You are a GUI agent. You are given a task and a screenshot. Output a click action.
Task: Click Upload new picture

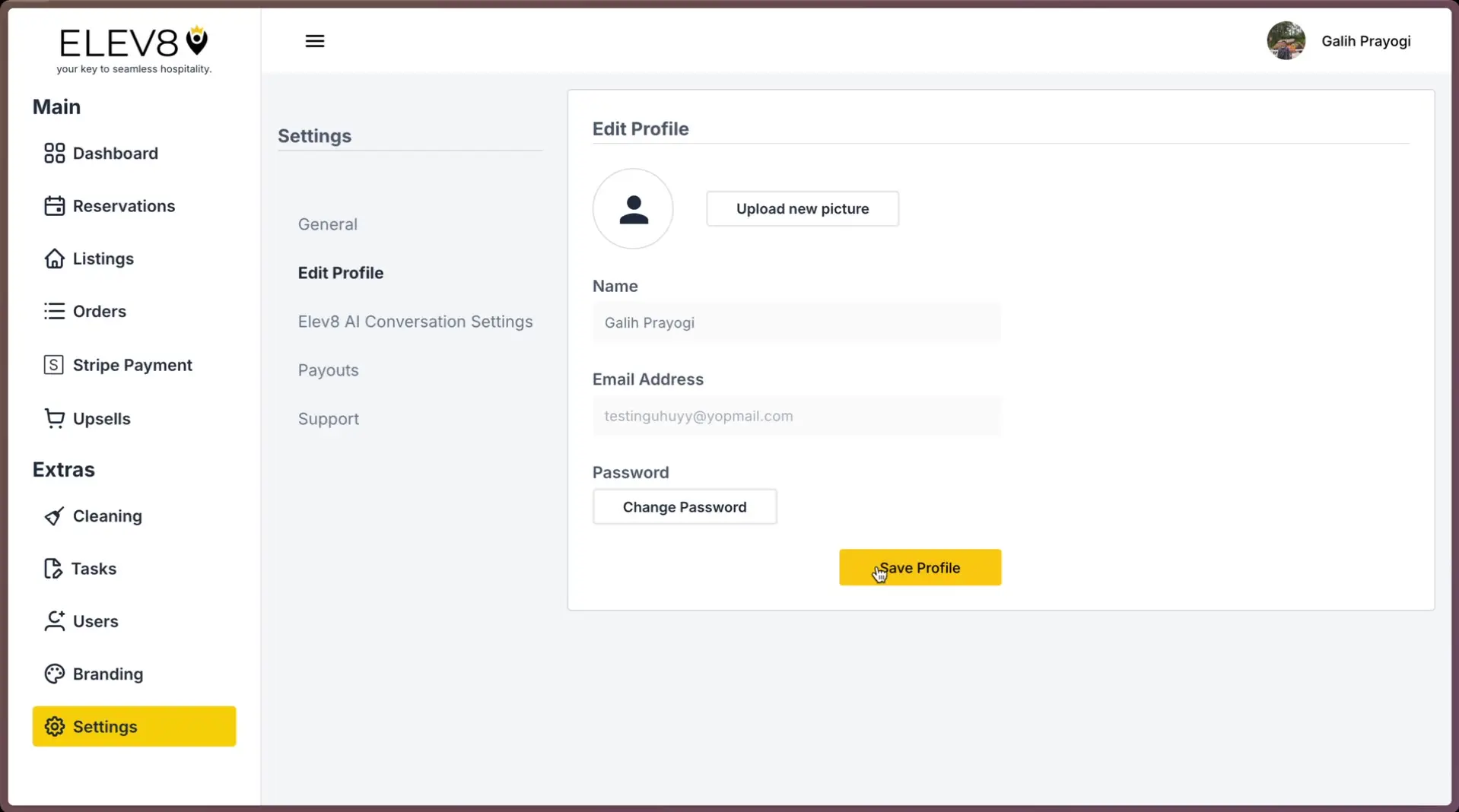click(x=802, y=208)
